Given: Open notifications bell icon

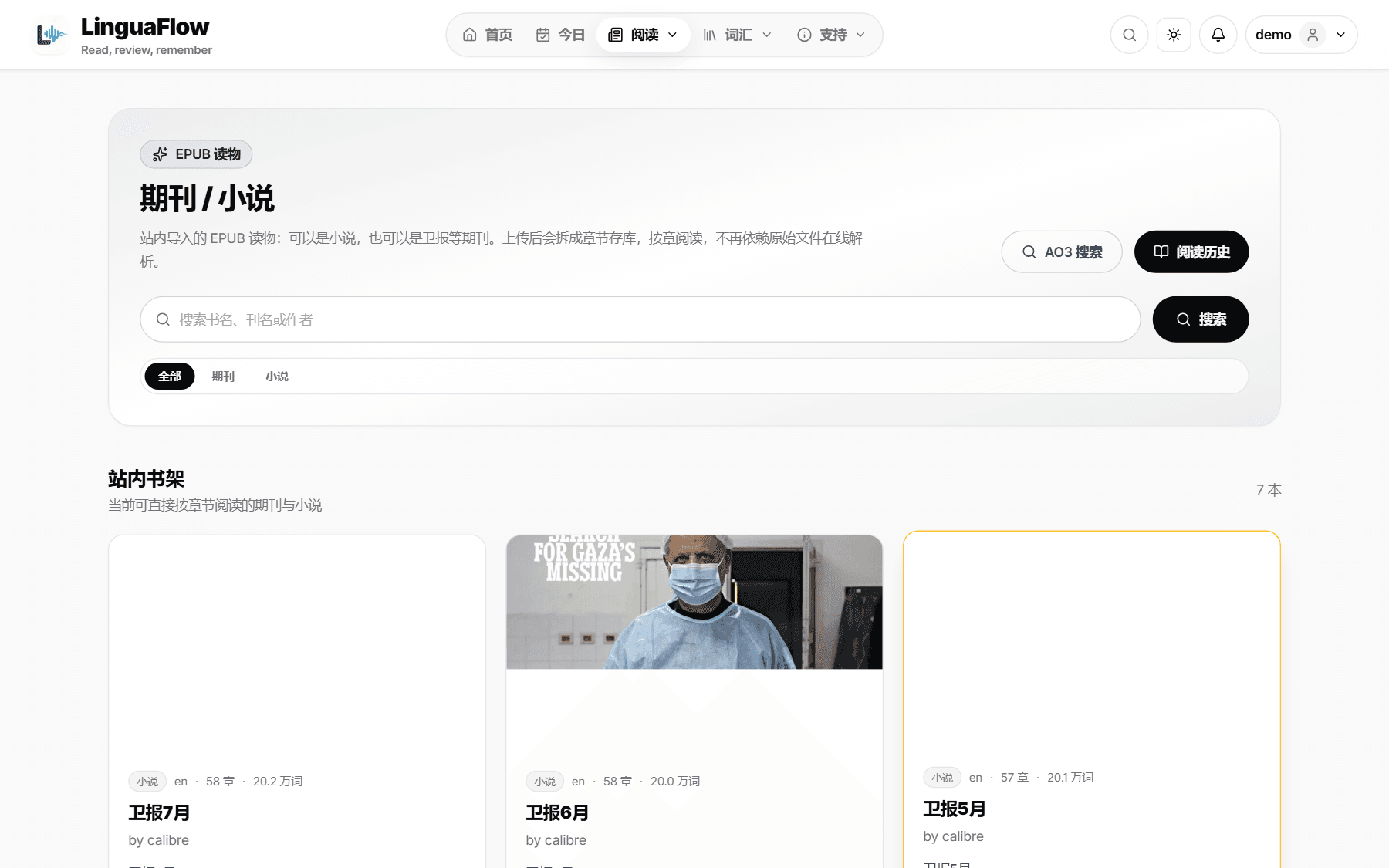Looking at the screenshot, I should pos(1218,35).
